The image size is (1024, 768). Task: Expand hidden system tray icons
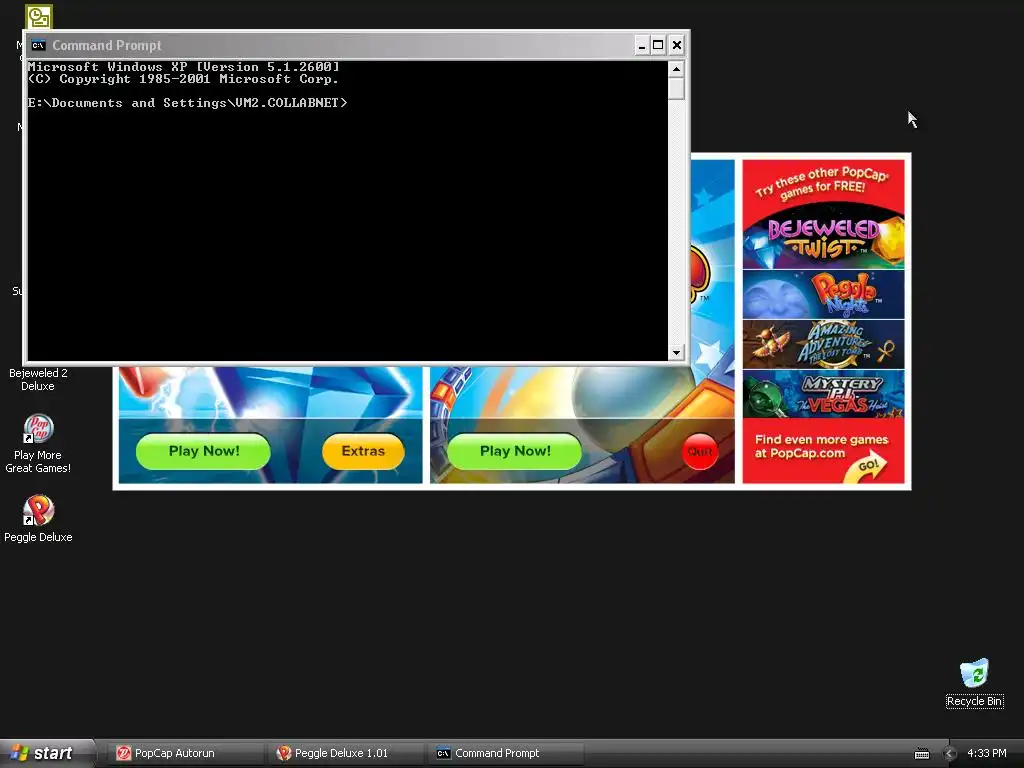coord(950,754)
